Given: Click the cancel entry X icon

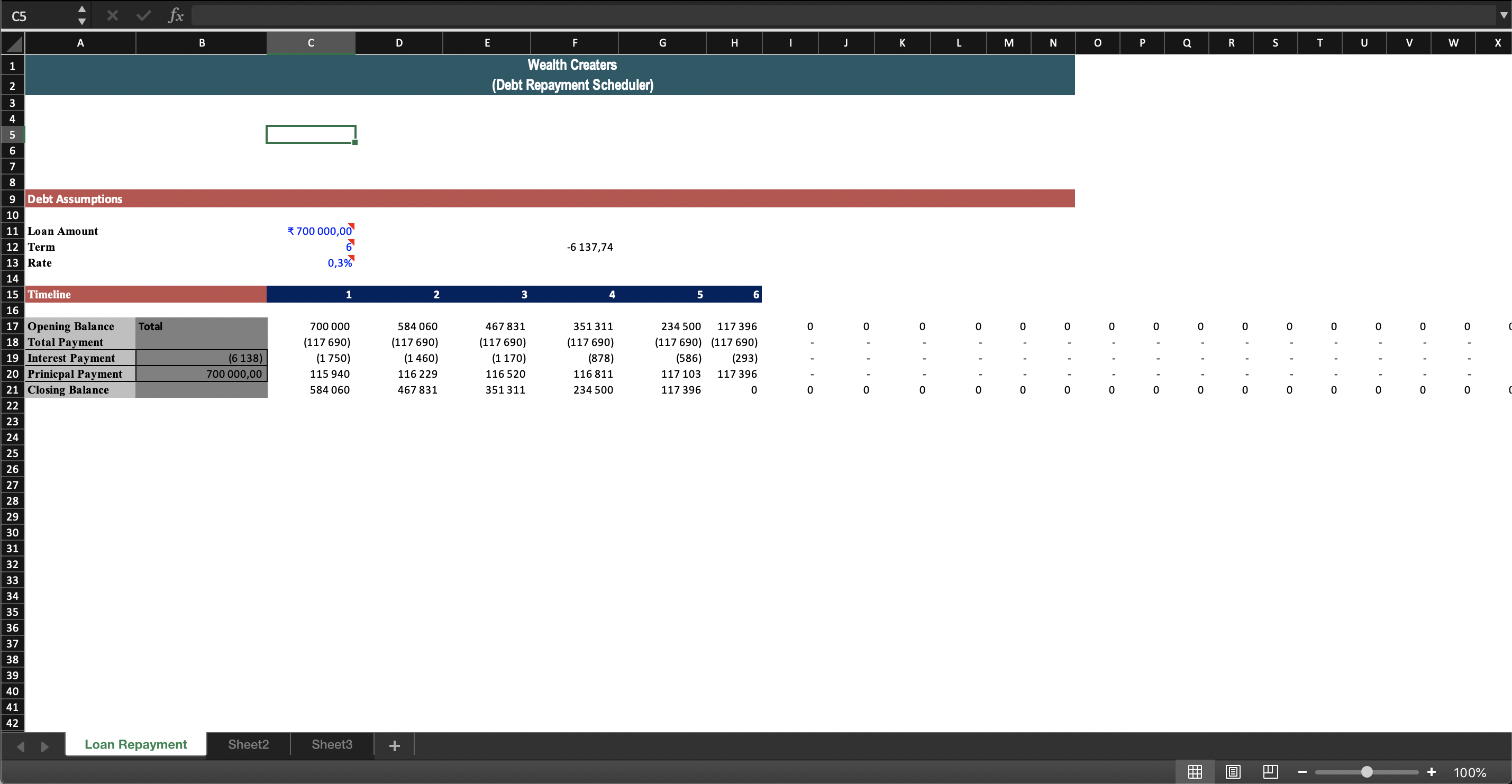Looking at the screenshot, I should point(113,16).
